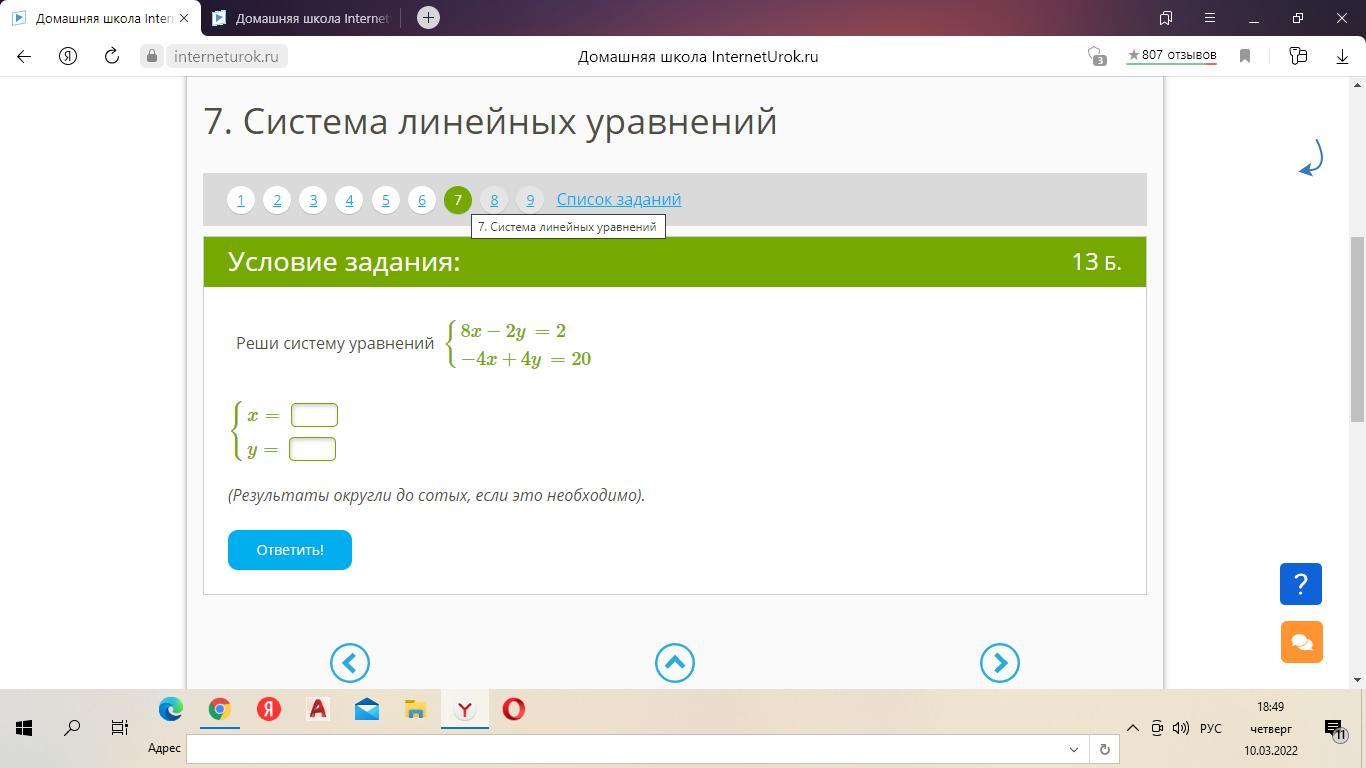This screenshot has width=1366, height=768.
Task: Open the collections icon in toolbar
Action: (x=1298, y=56)
